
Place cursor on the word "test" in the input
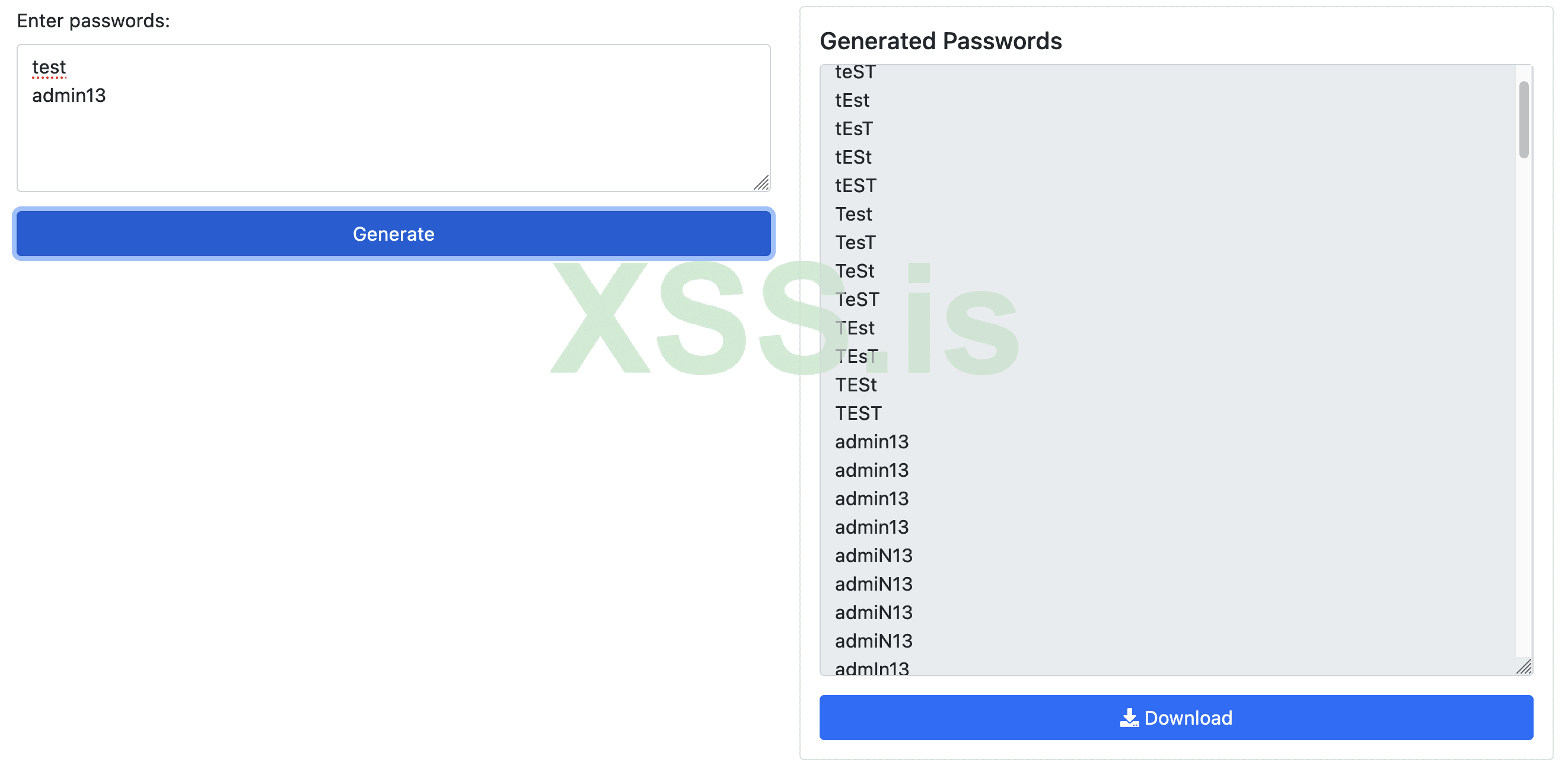[x=49, y=67]
